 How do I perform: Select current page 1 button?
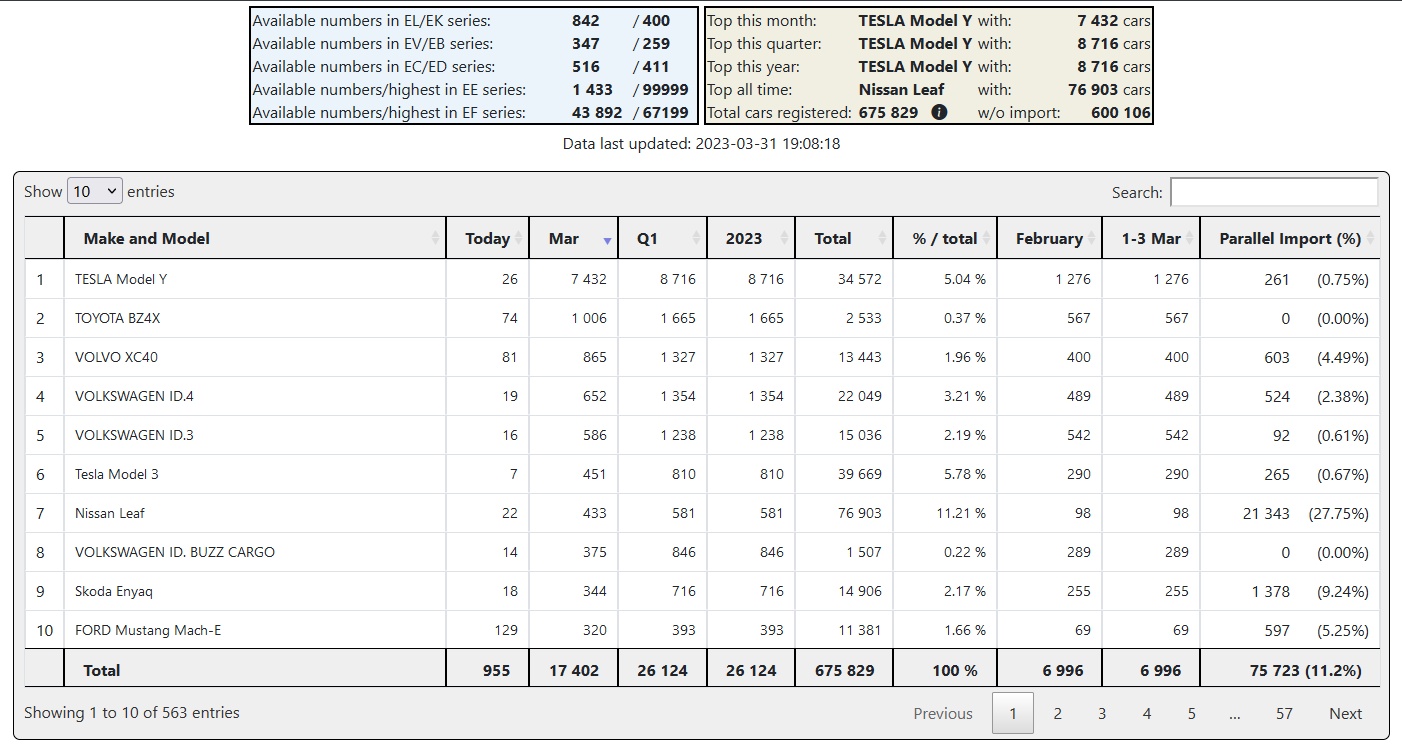pos(1013,713)
